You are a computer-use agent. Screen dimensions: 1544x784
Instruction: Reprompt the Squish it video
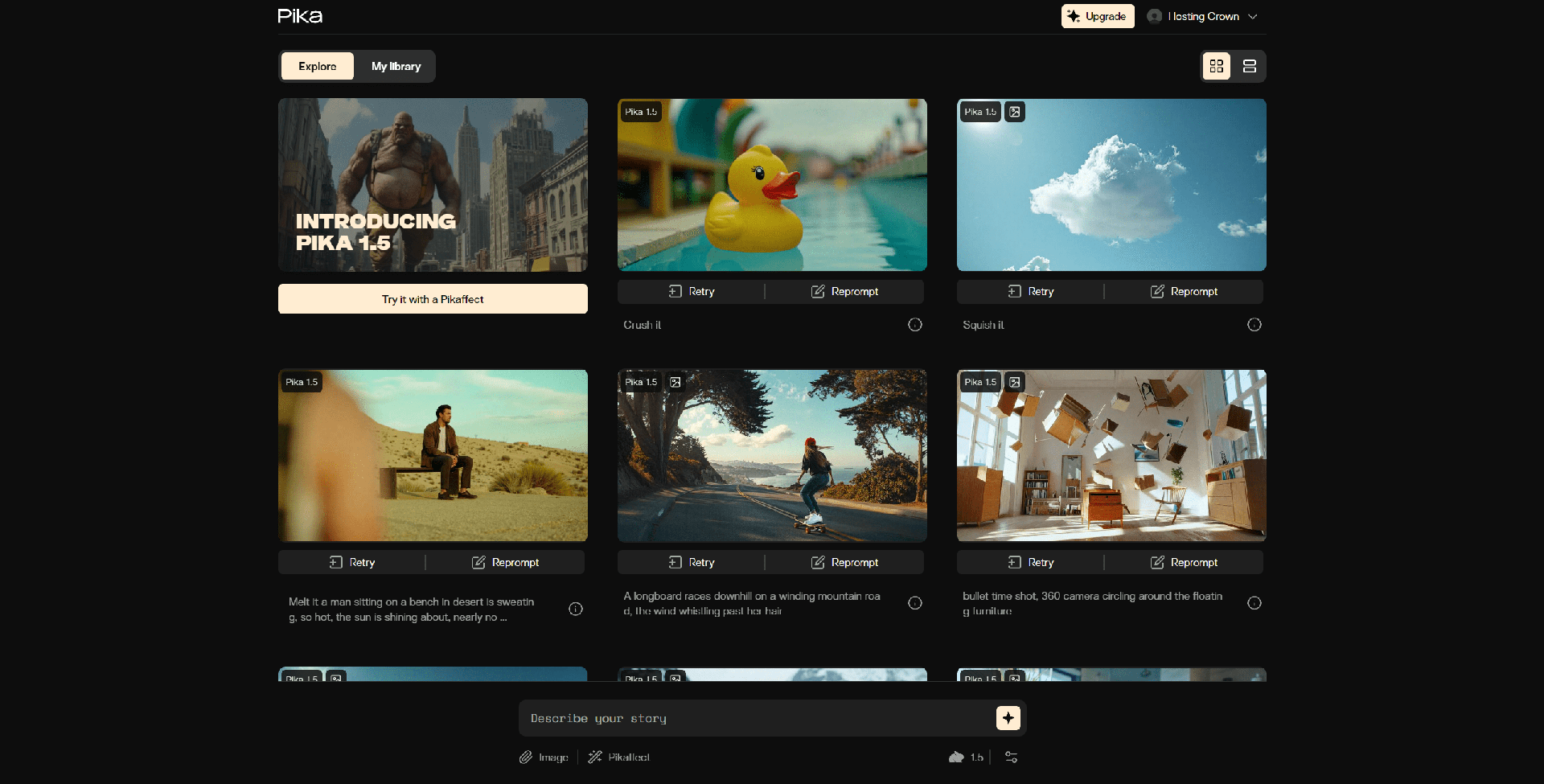point(1184,291)
